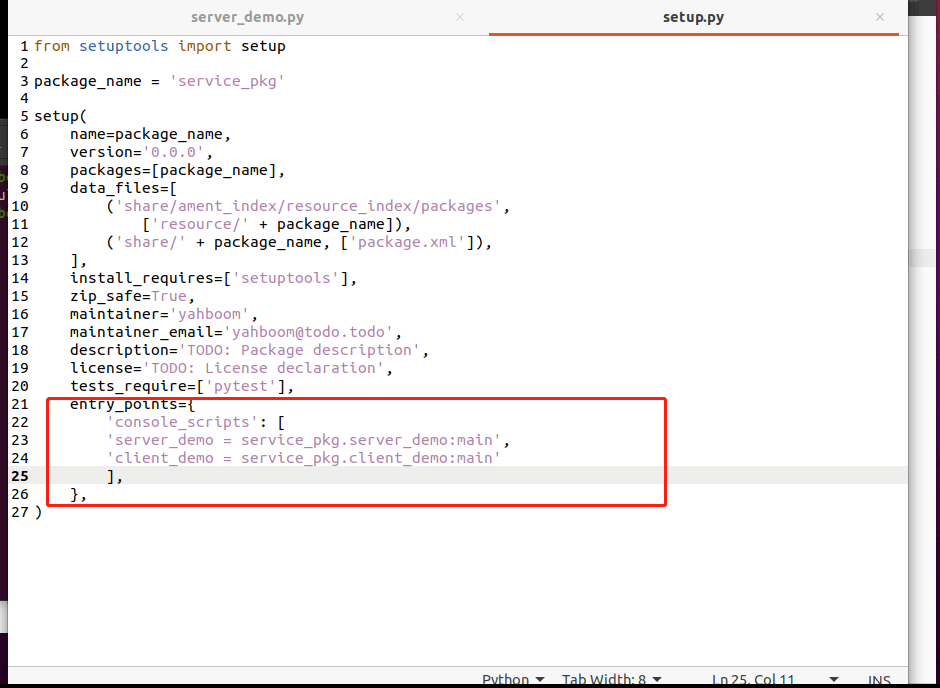The image size is (940, 688).
Task: Click the server_demo entry point line
Action: pos(309,440)
